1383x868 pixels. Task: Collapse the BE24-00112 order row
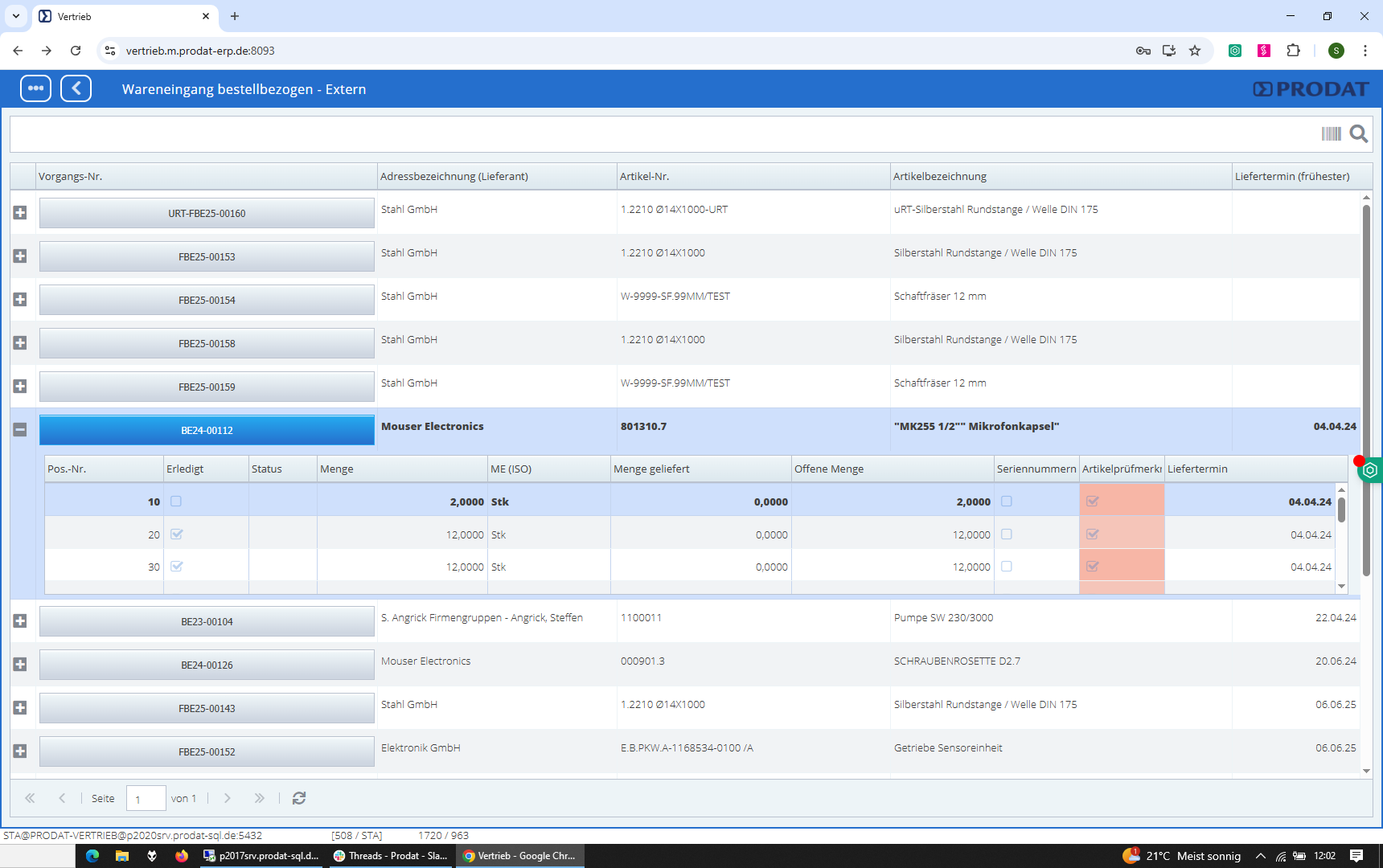tap(20, 430)
